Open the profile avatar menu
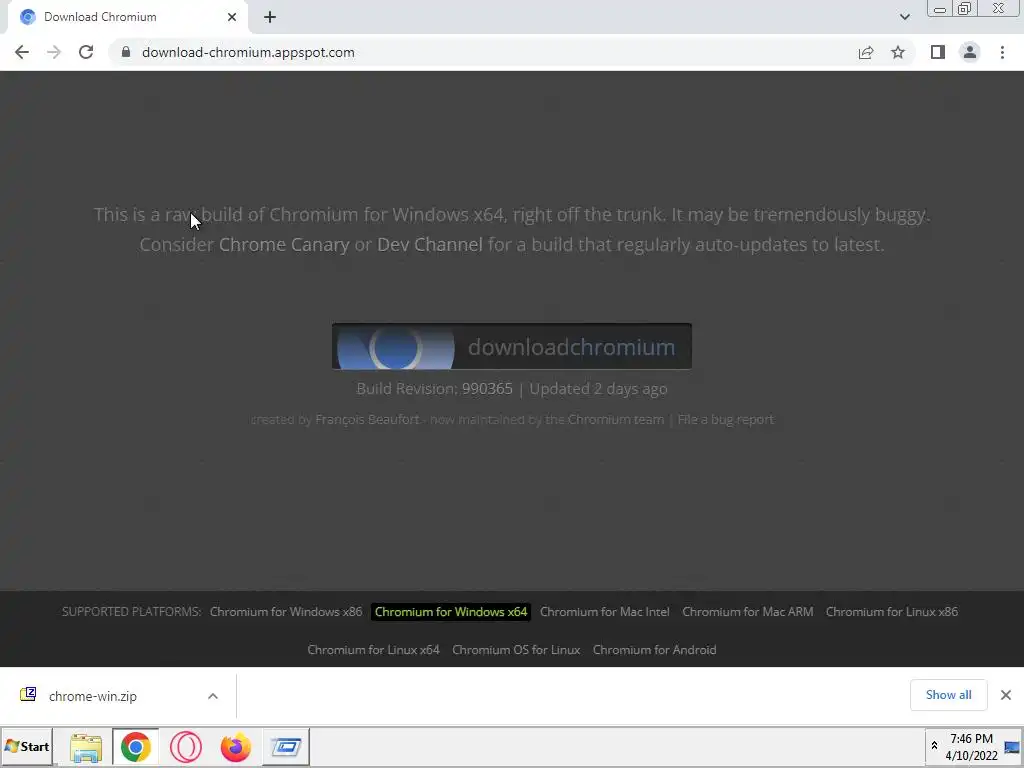The height and width of the screenshot is (768, 1024). (x=970, y=52)
